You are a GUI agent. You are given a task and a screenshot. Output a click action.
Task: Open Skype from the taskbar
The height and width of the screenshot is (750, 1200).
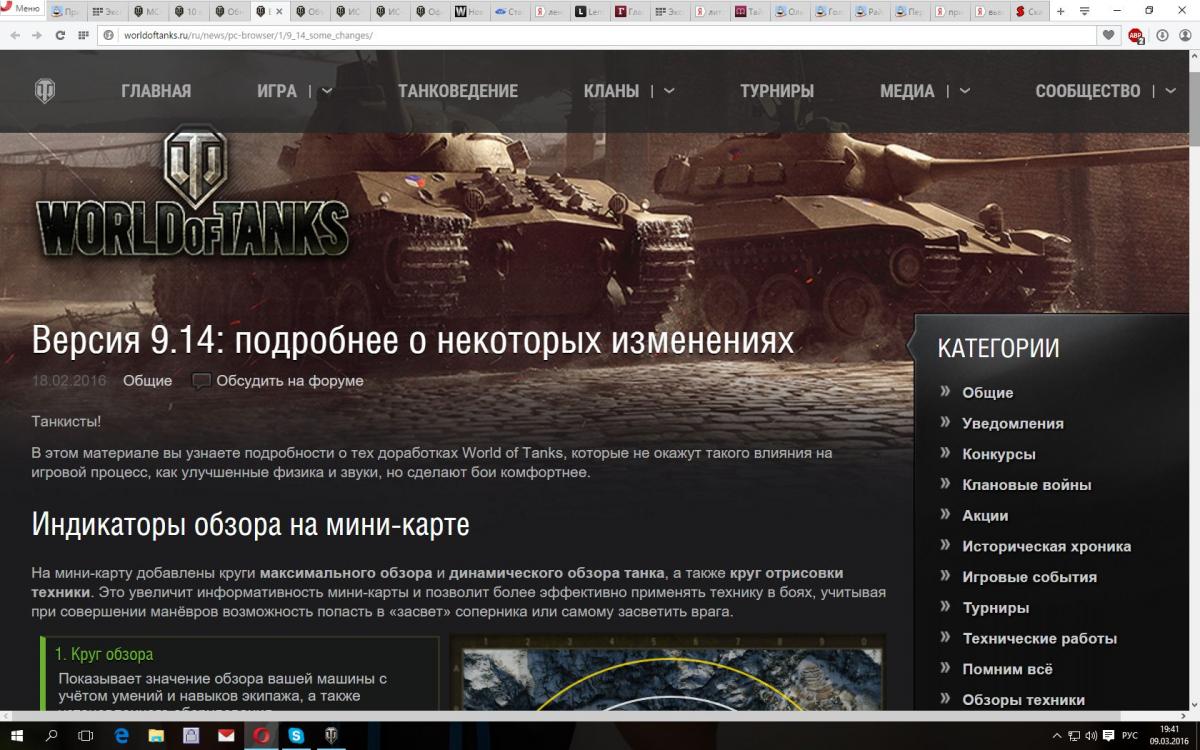296,736
